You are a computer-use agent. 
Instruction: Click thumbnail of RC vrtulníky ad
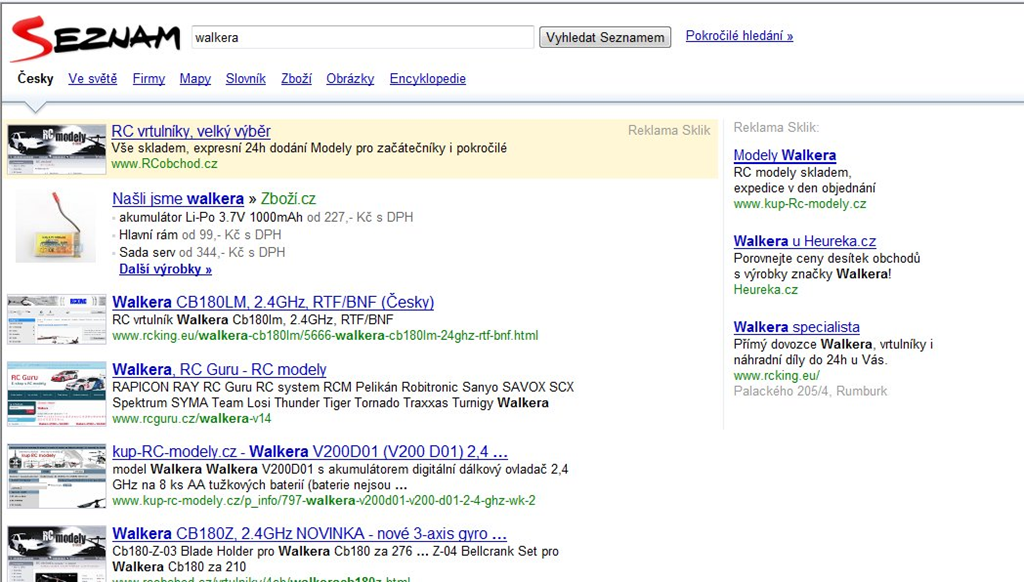click(56, 149)
